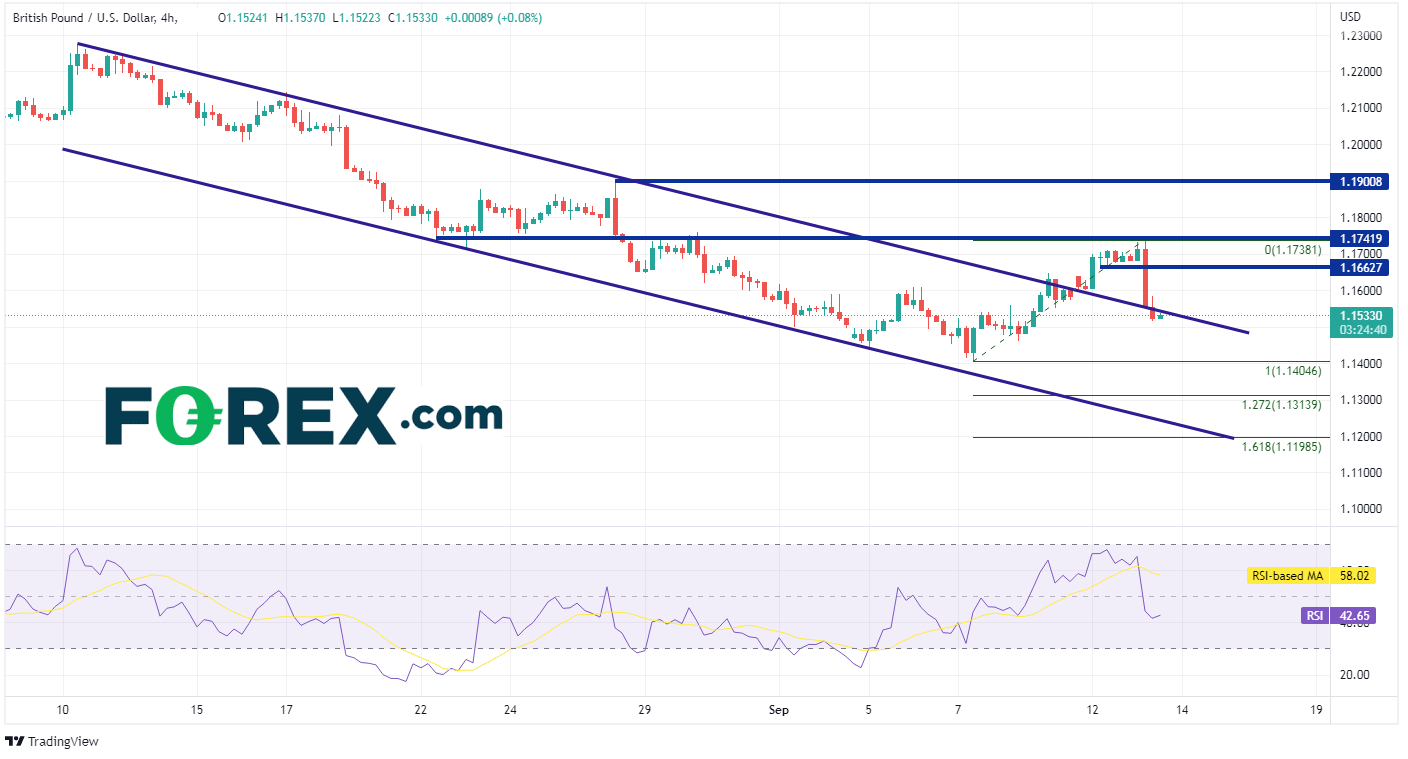Viewport: 1408px width, 759px height.
Task: Click date 7 on time axis
Action: point(958,710)
